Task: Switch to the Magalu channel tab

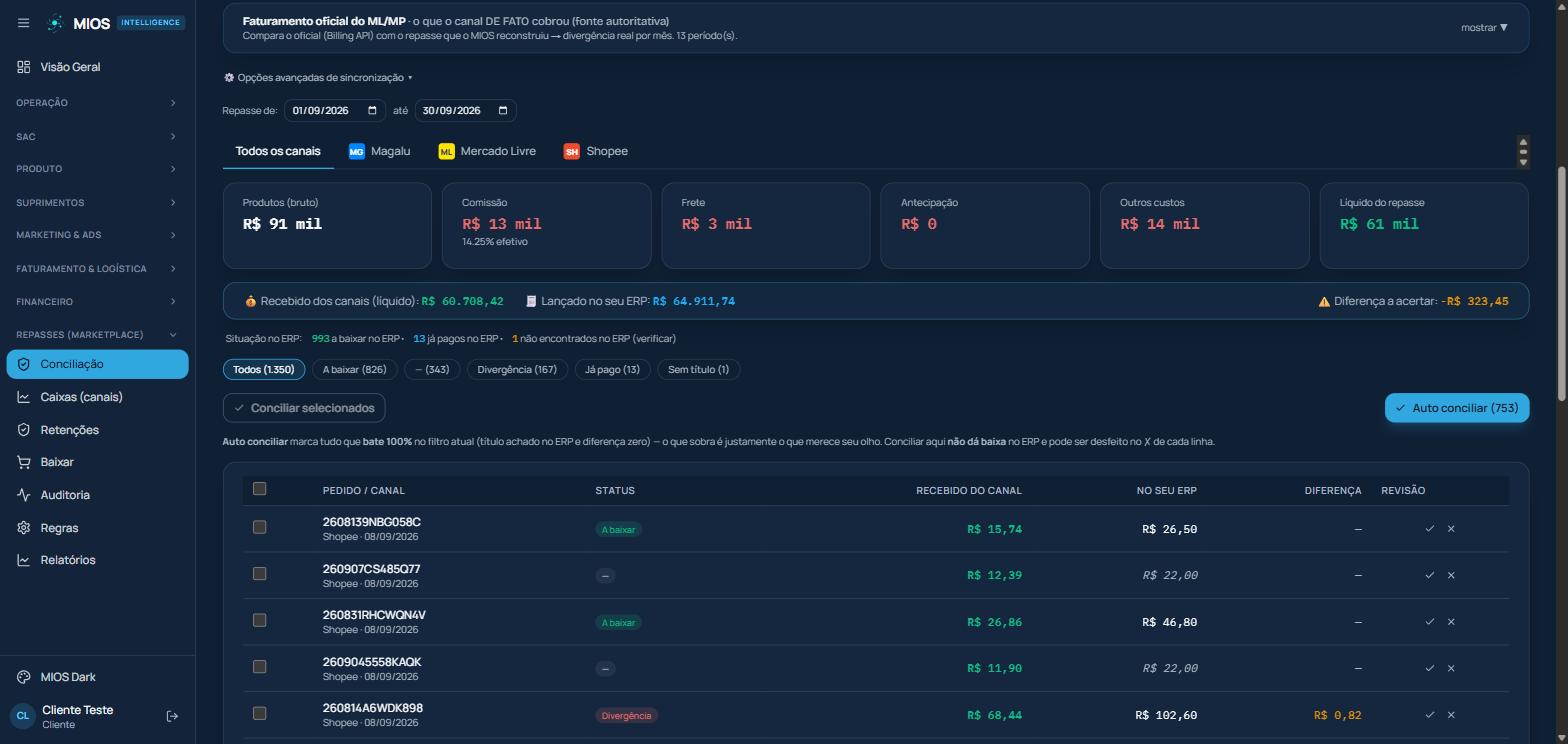Action: tap(379, 151)
